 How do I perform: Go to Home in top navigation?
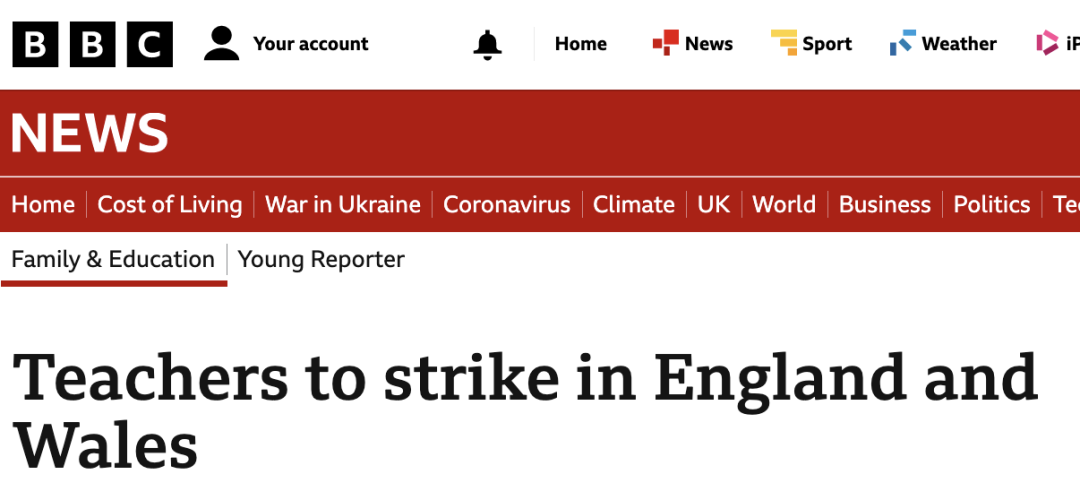581,44
